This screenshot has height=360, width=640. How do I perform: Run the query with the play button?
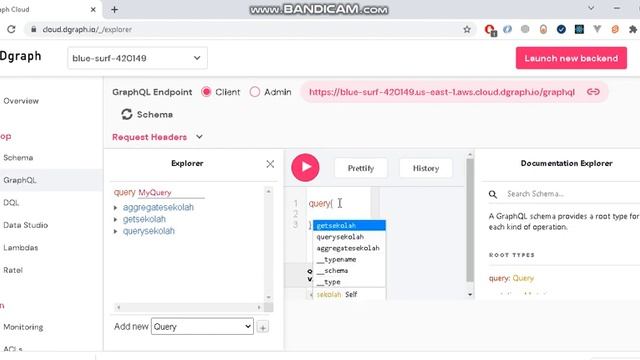coord(305,167)
